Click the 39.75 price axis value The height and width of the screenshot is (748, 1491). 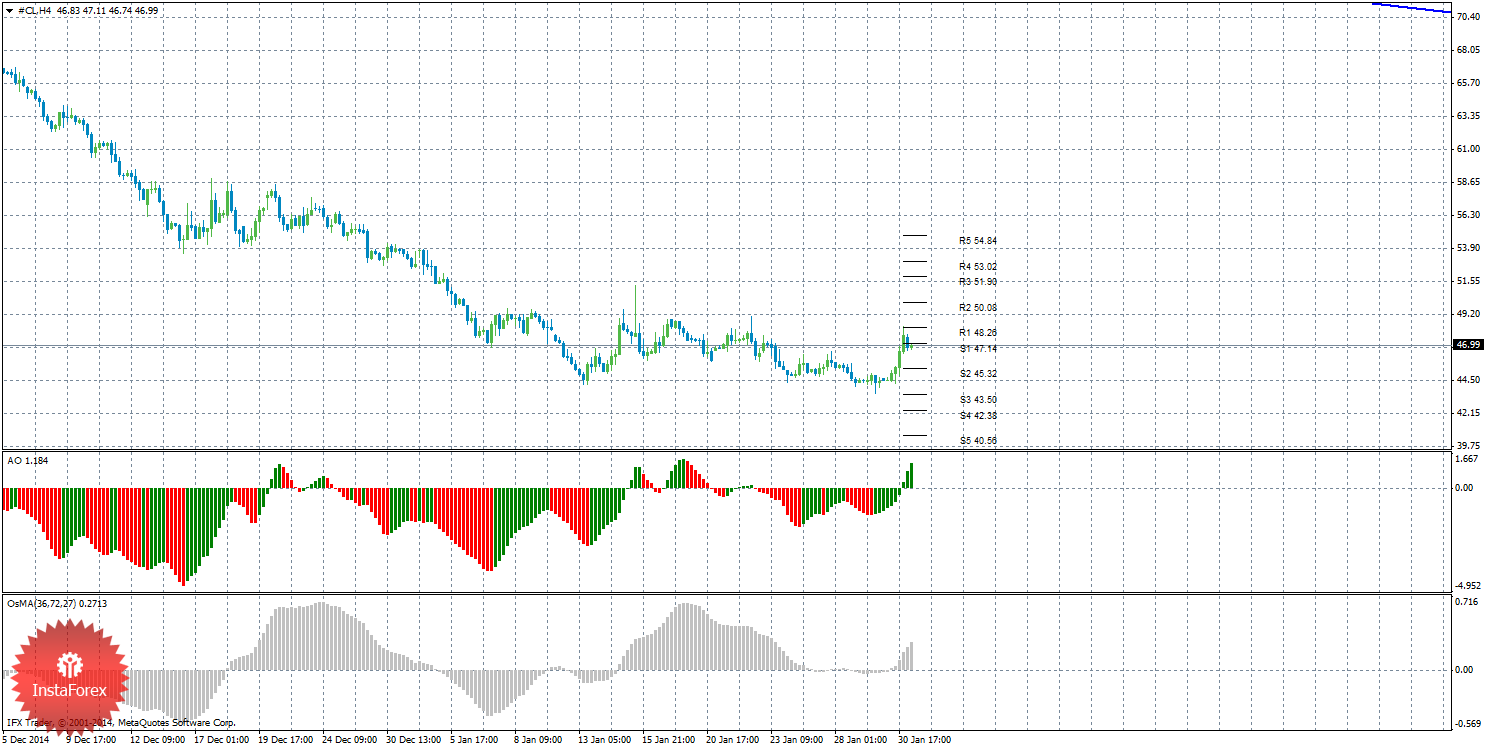1469,446
